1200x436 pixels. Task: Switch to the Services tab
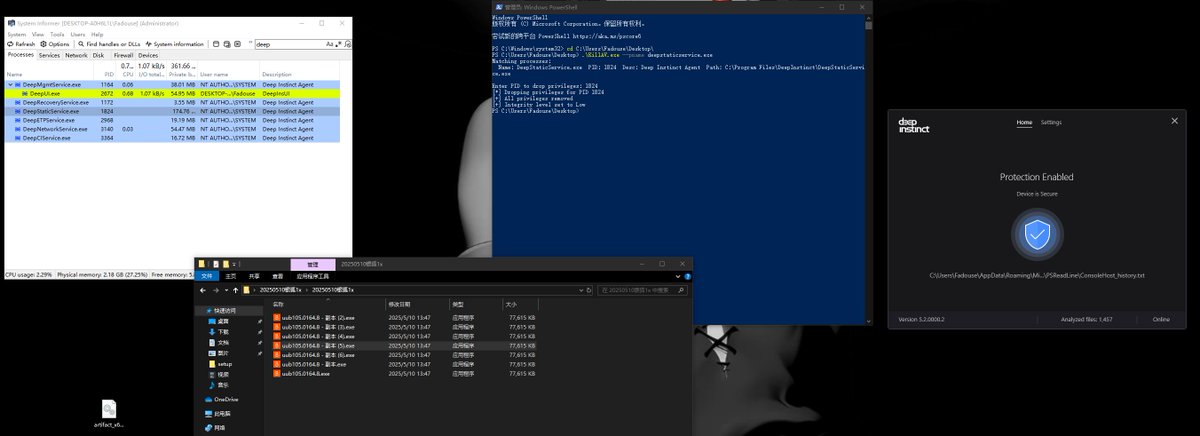coord(49,55)
